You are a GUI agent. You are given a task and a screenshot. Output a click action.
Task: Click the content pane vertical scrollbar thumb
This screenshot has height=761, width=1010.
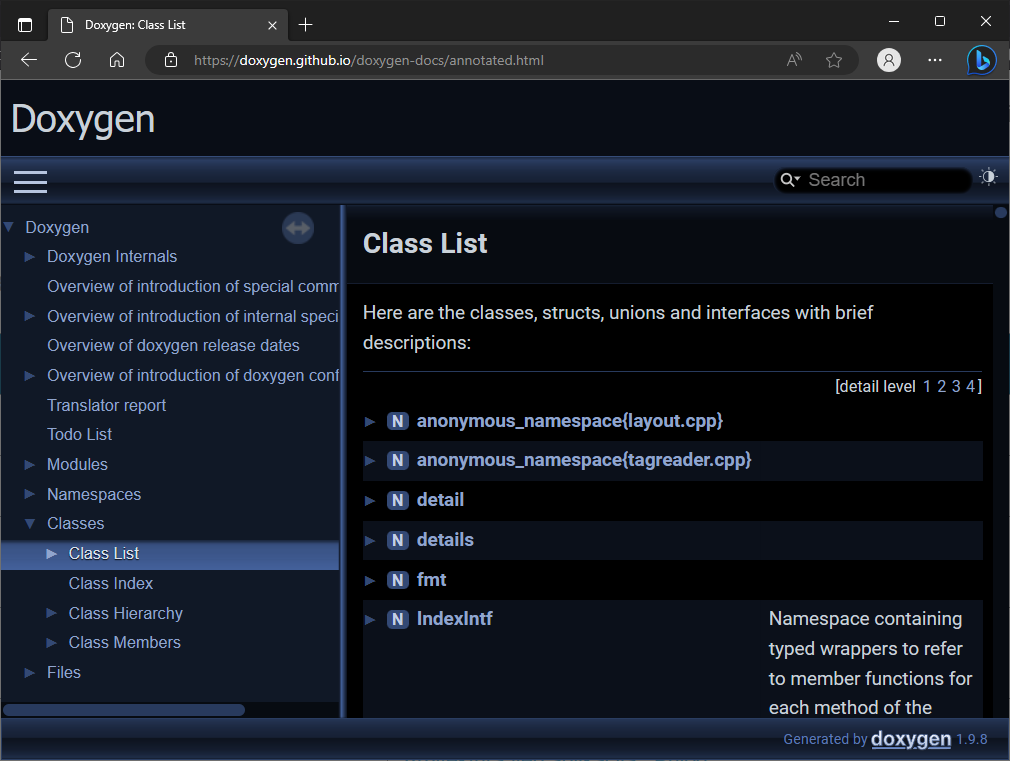pos(1000,212)
